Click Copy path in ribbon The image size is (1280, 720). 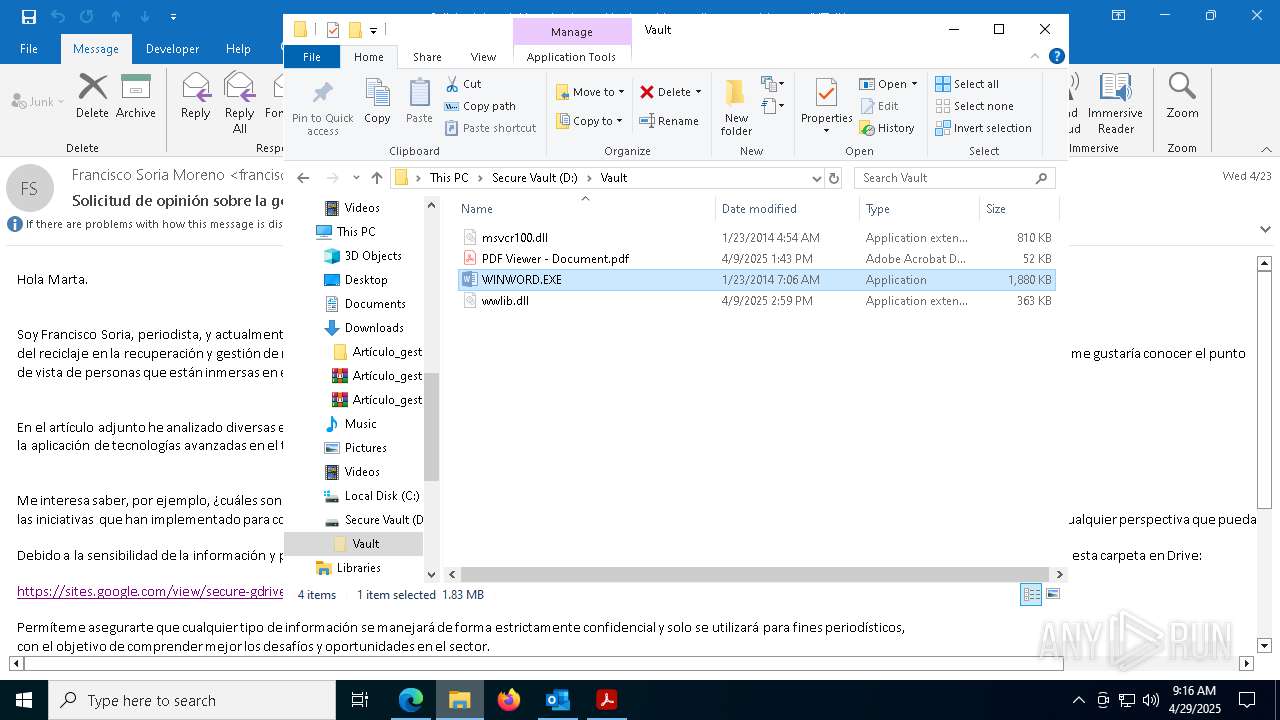pyautogui.click(x=480, y=106)
